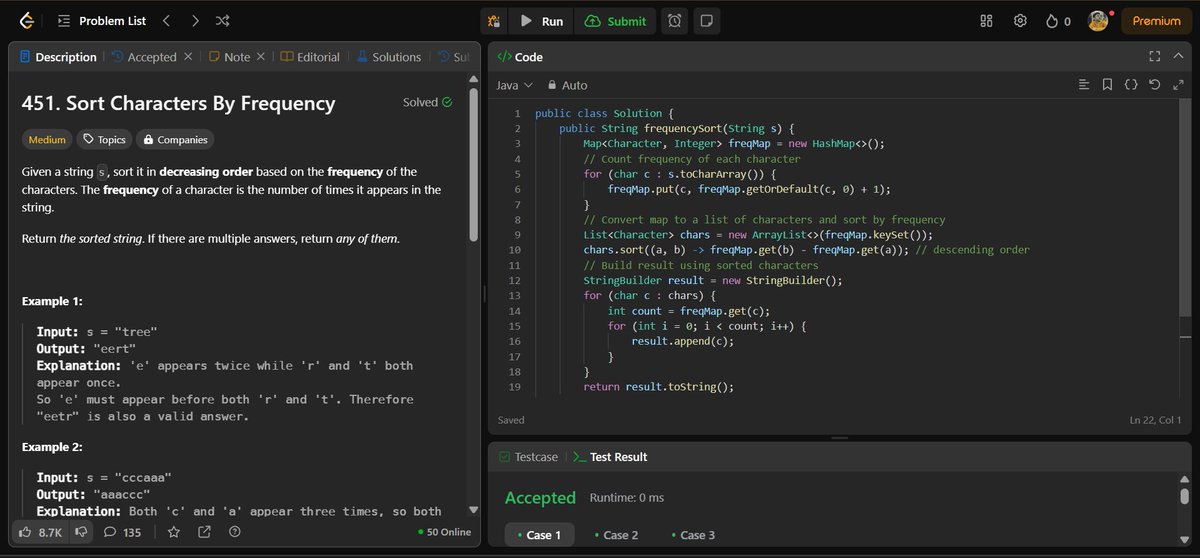Format code with the lines icon
This screenshot has width=1200, height=558.
(x=1084, y=85)
